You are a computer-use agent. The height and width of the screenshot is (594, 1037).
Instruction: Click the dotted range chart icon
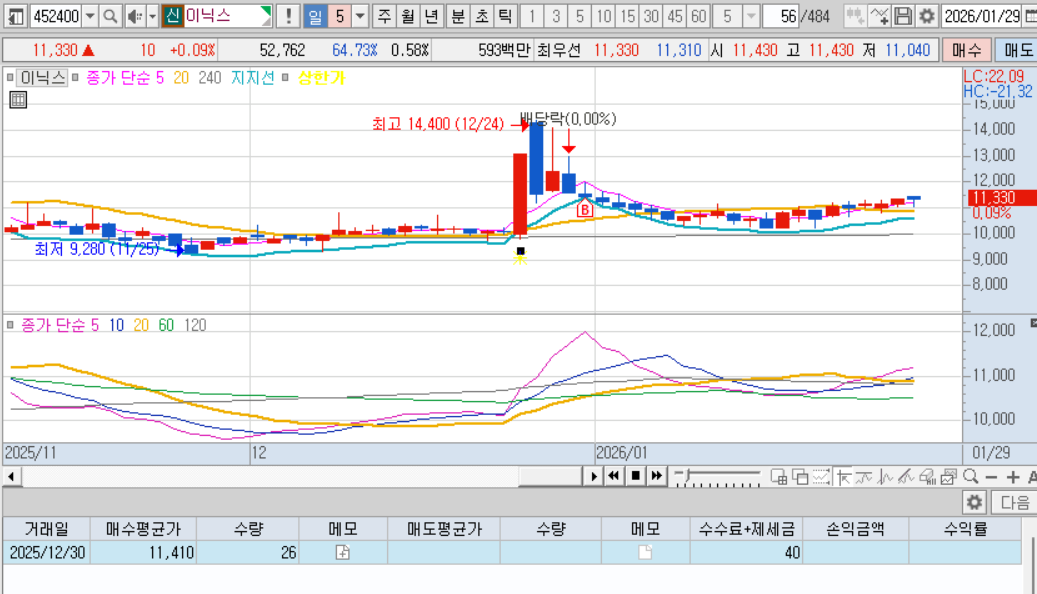pos(821,477)
